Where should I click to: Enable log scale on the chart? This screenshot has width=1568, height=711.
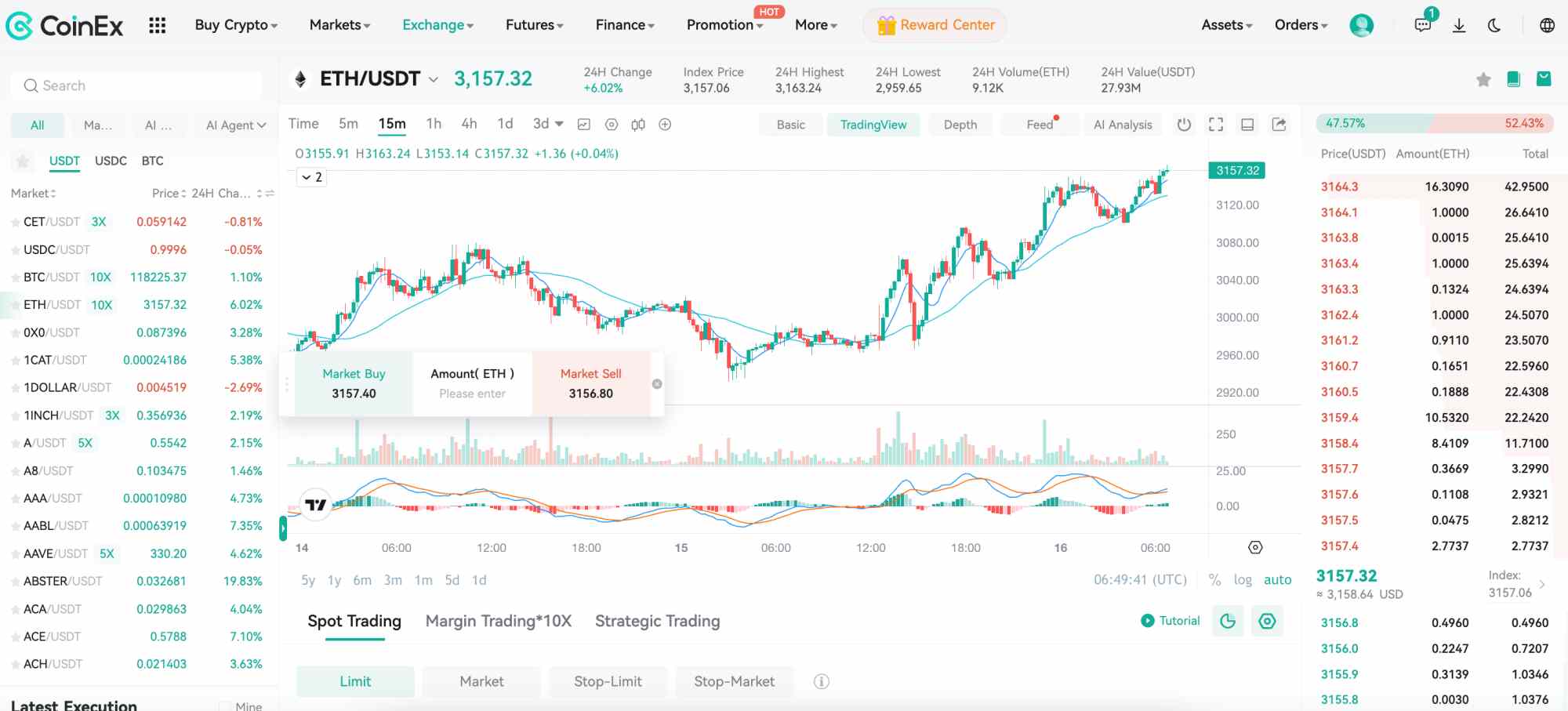(x=1243, y=580)
